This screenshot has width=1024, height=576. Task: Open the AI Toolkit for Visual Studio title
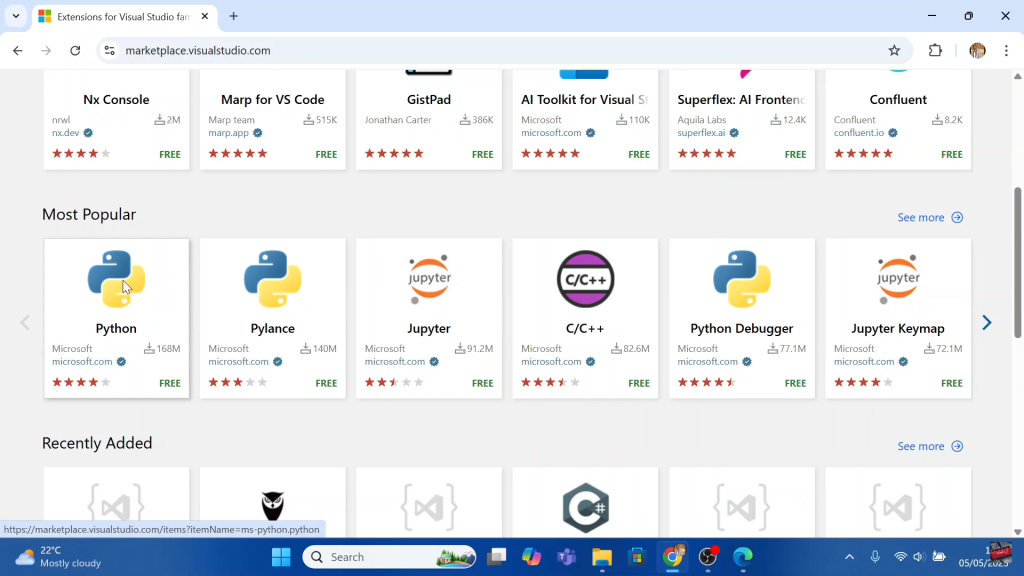click(x=584, y=99)
